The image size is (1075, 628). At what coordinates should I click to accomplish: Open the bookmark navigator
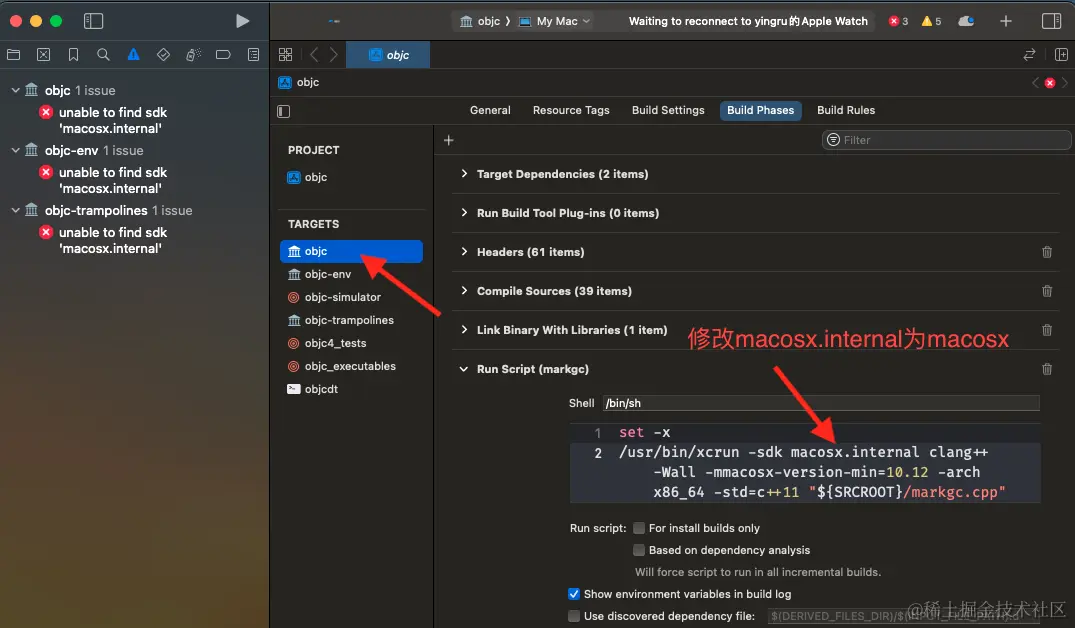coord(73,55)
